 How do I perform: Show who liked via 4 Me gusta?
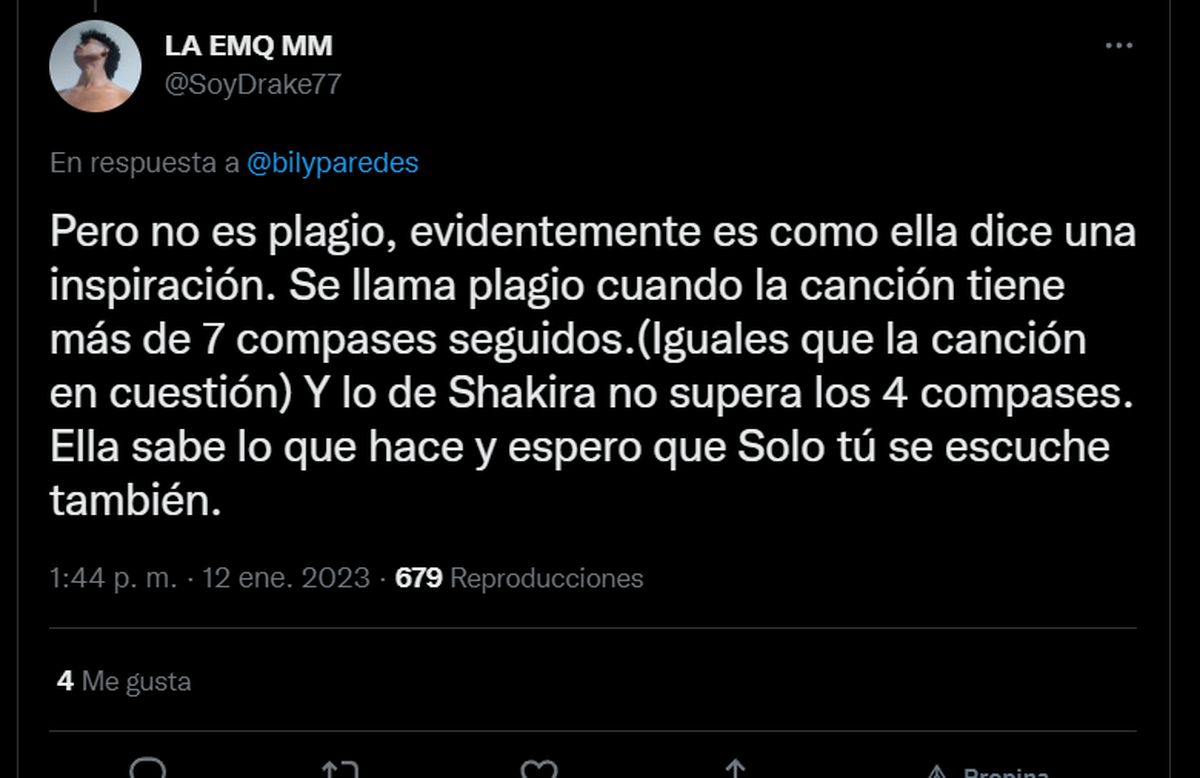pyautogui.click(x=124, y=682)
